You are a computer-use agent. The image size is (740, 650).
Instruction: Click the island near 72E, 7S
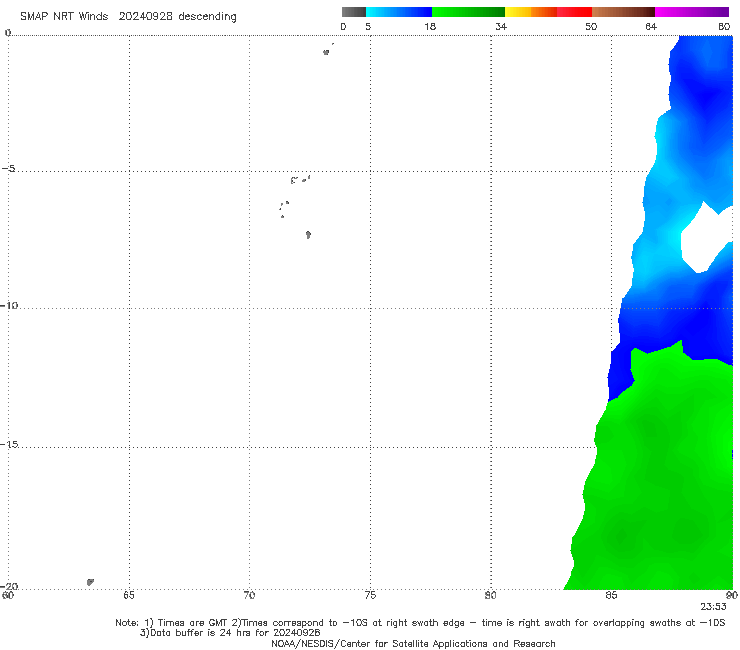(x=308, y=235)
